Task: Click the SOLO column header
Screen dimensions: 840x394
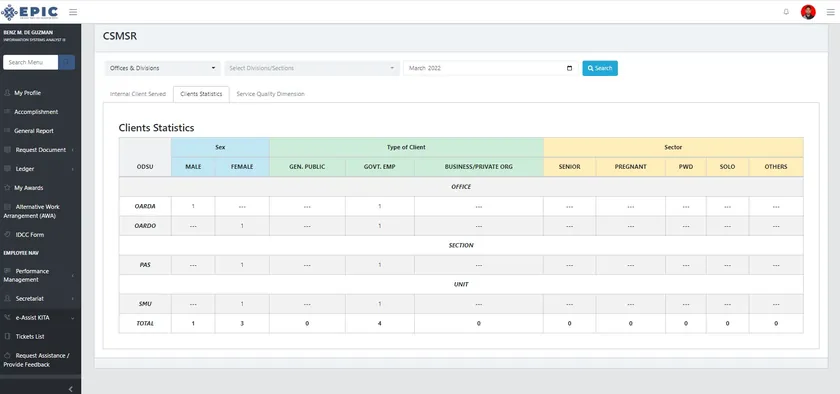Action: tap(728, 167)
